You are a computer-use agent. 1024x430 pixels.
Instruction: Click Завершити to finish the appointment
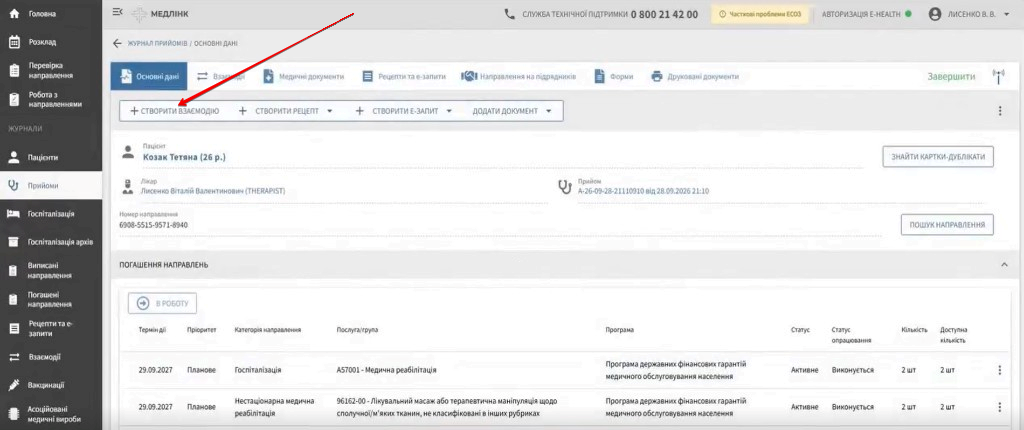click(x=952, y=76)
